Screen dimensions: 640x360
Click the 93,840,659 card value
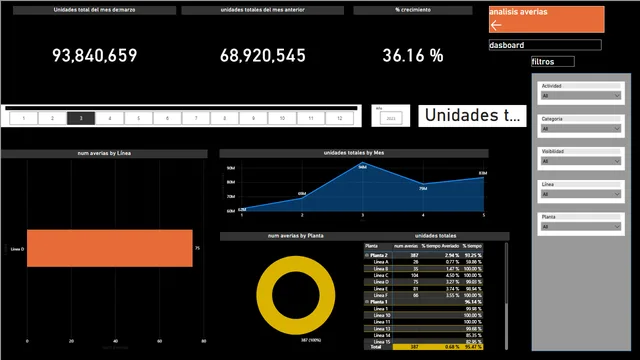click(x=95, y=56)
